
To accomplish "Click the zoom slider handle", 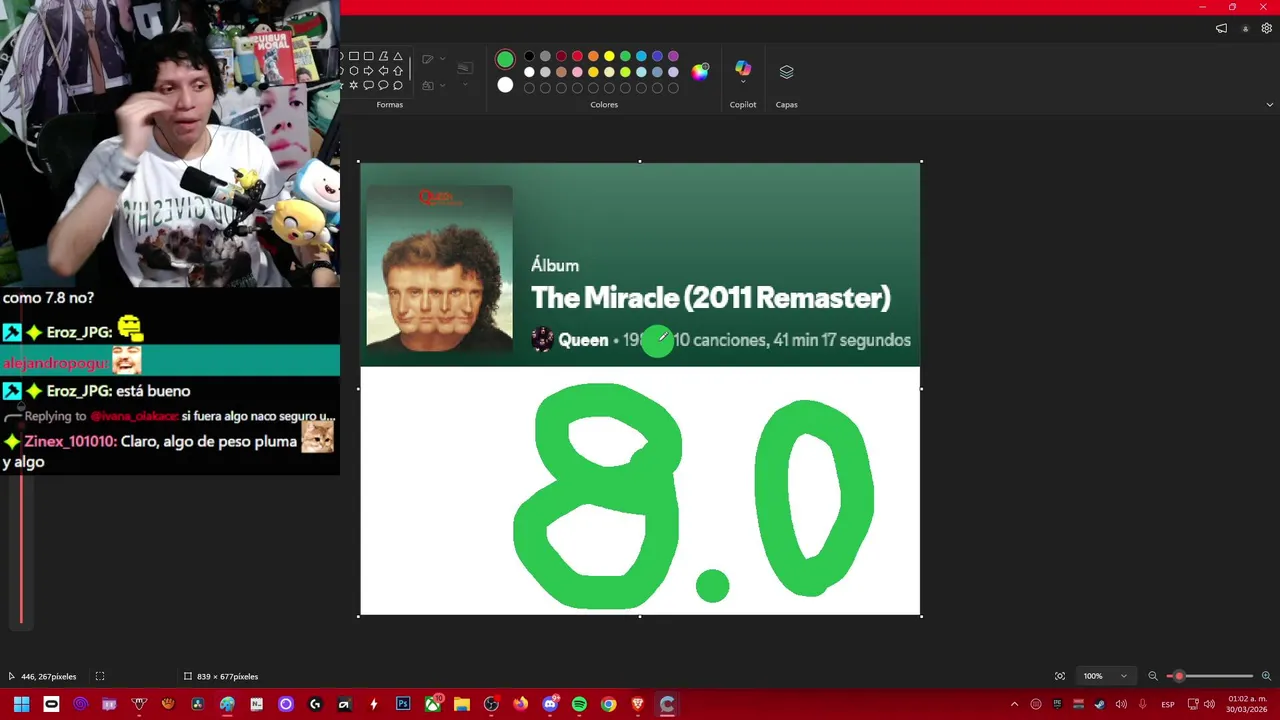I will (x=1179, y=676).
